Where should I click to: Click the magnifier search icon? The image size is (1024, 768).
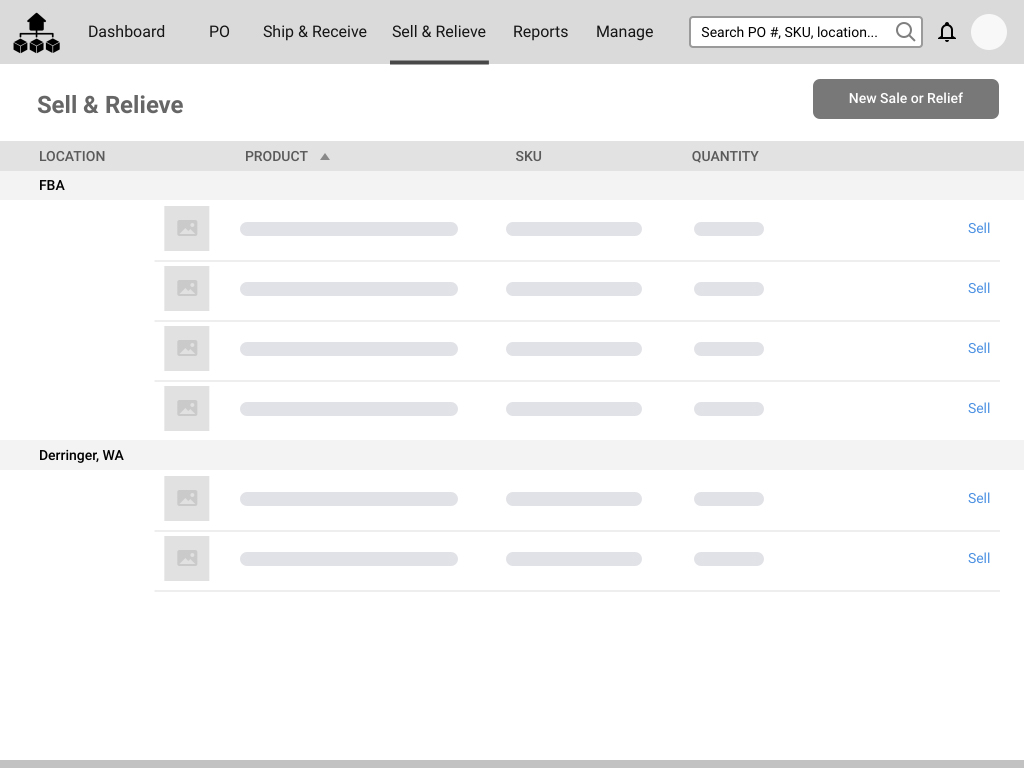tap(905, 32)
